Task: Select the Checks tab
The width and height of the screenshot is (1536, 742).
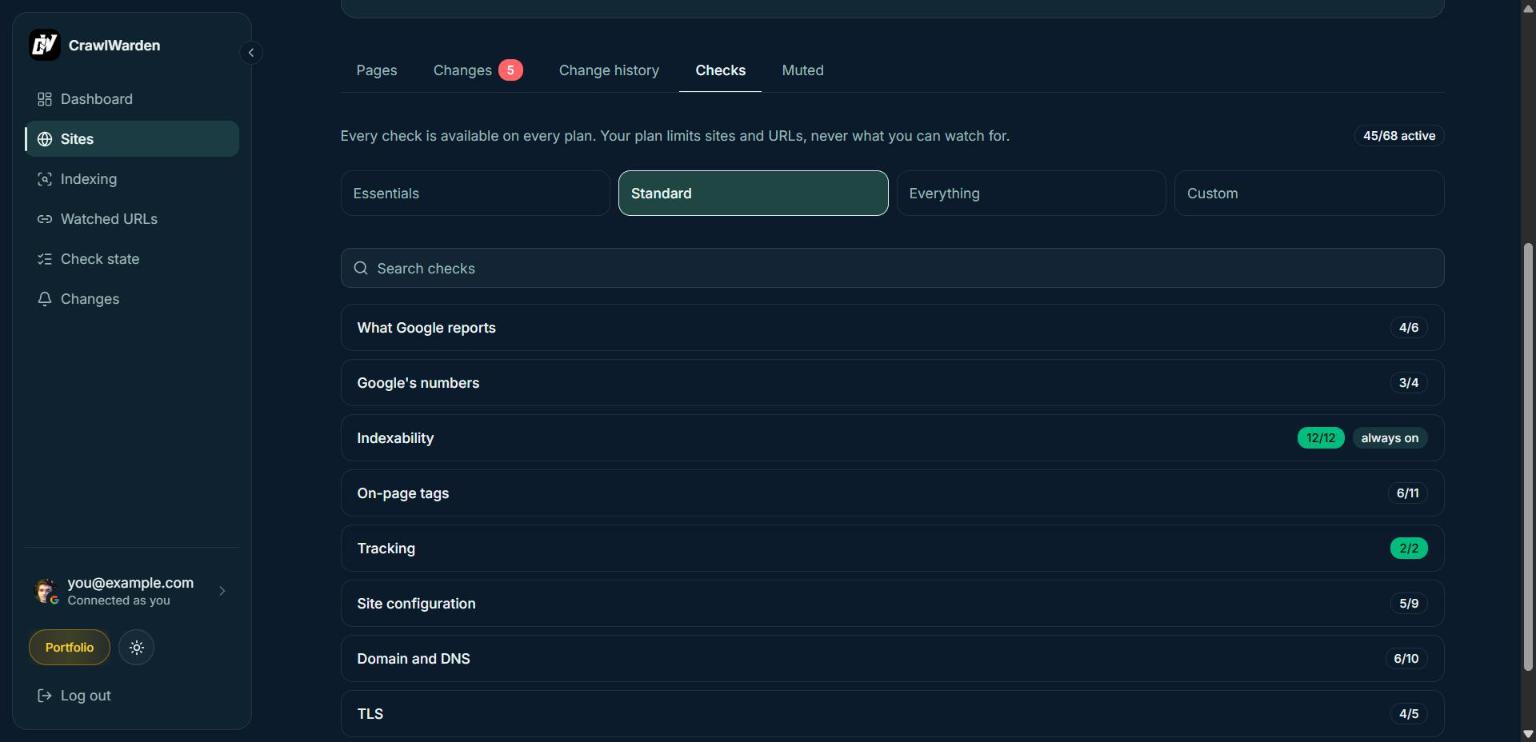Action: [720, 70]
